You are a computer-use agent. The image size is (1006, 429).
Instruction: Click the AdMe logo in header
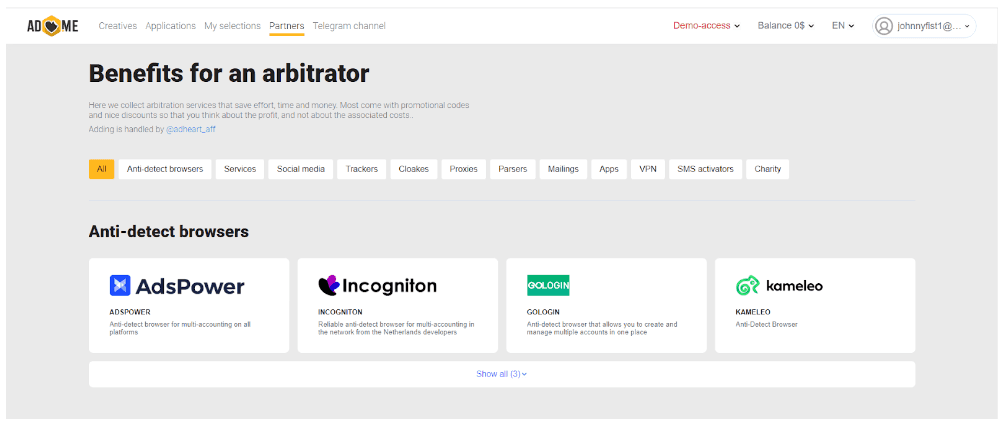[53, 26]
